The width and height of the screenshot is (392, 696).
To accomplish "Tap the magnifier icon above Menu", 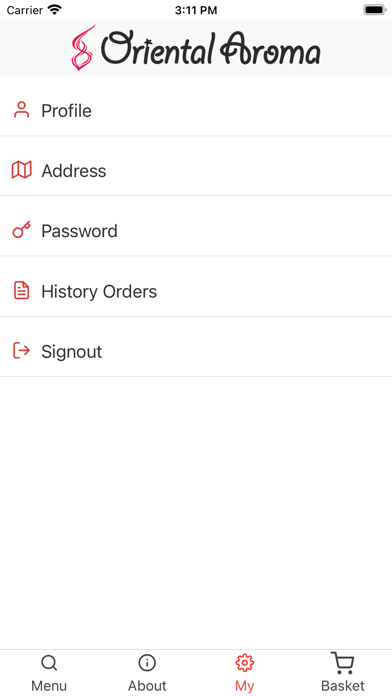I will pos(49,663).
